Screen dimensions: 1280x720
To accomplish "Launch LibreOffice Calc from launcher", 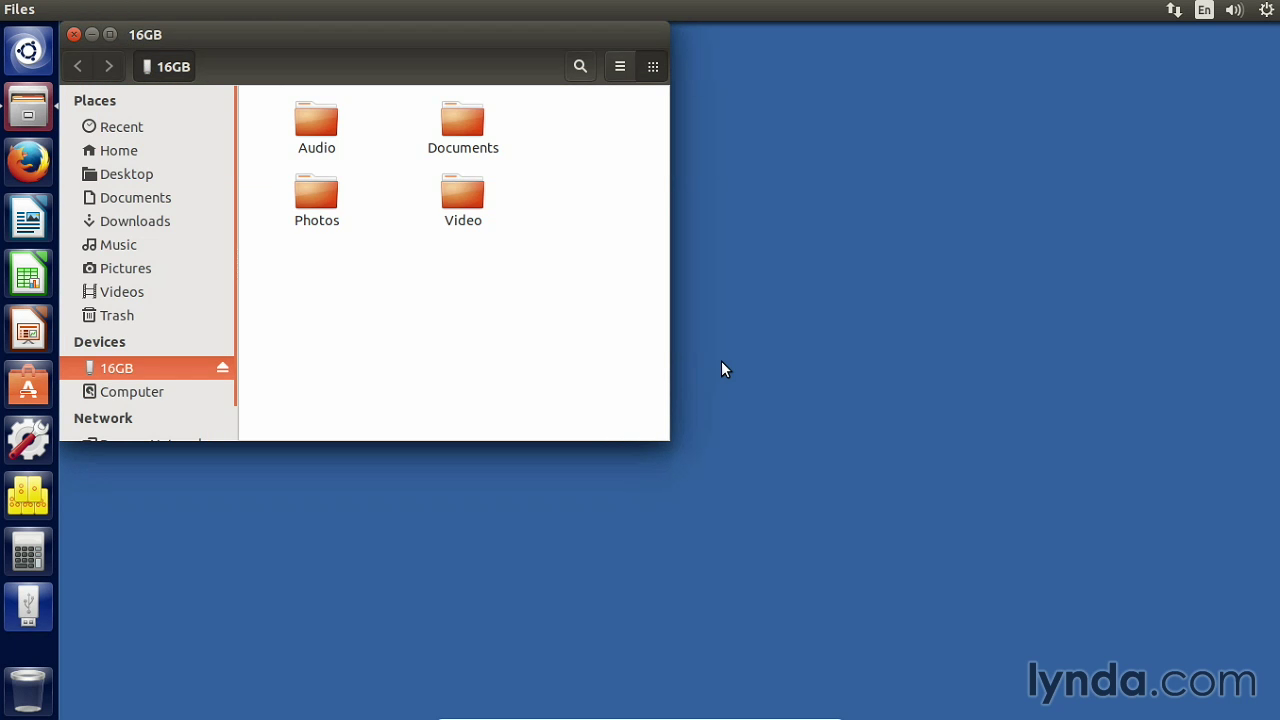I will 28,273.
